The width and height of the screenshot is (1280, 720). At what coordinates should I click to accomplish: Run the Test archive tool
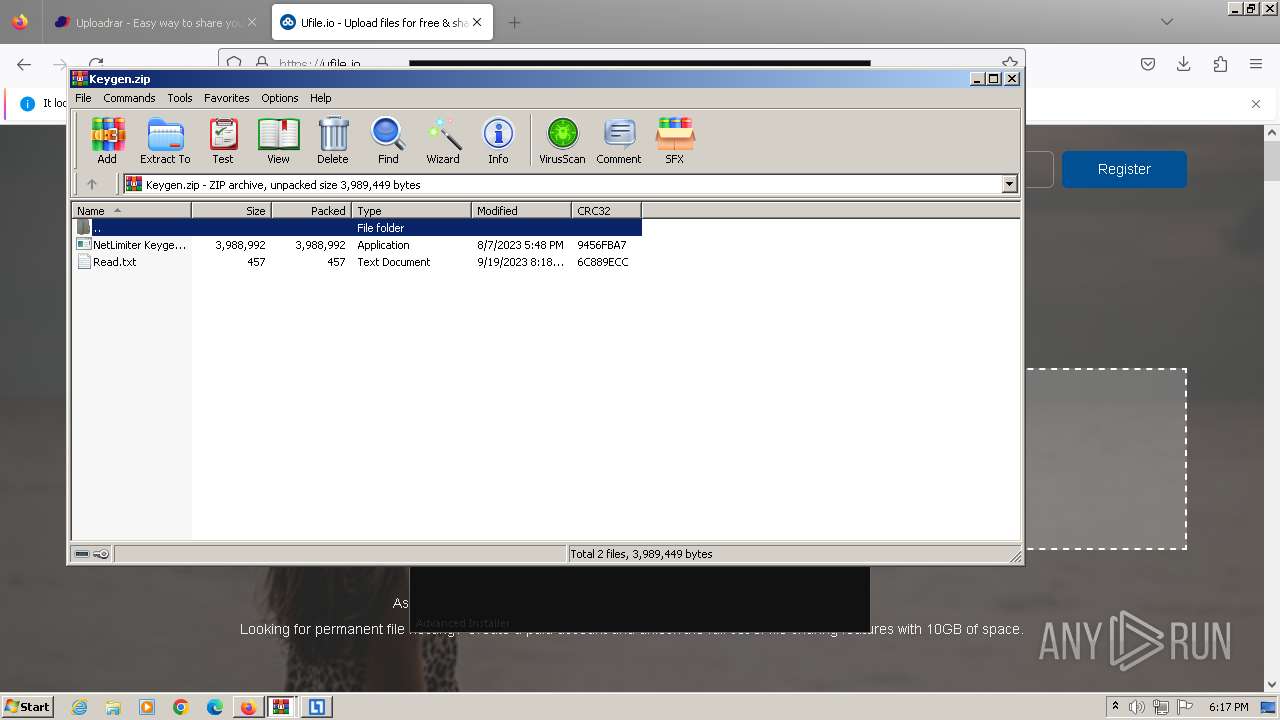coord(223,140)
